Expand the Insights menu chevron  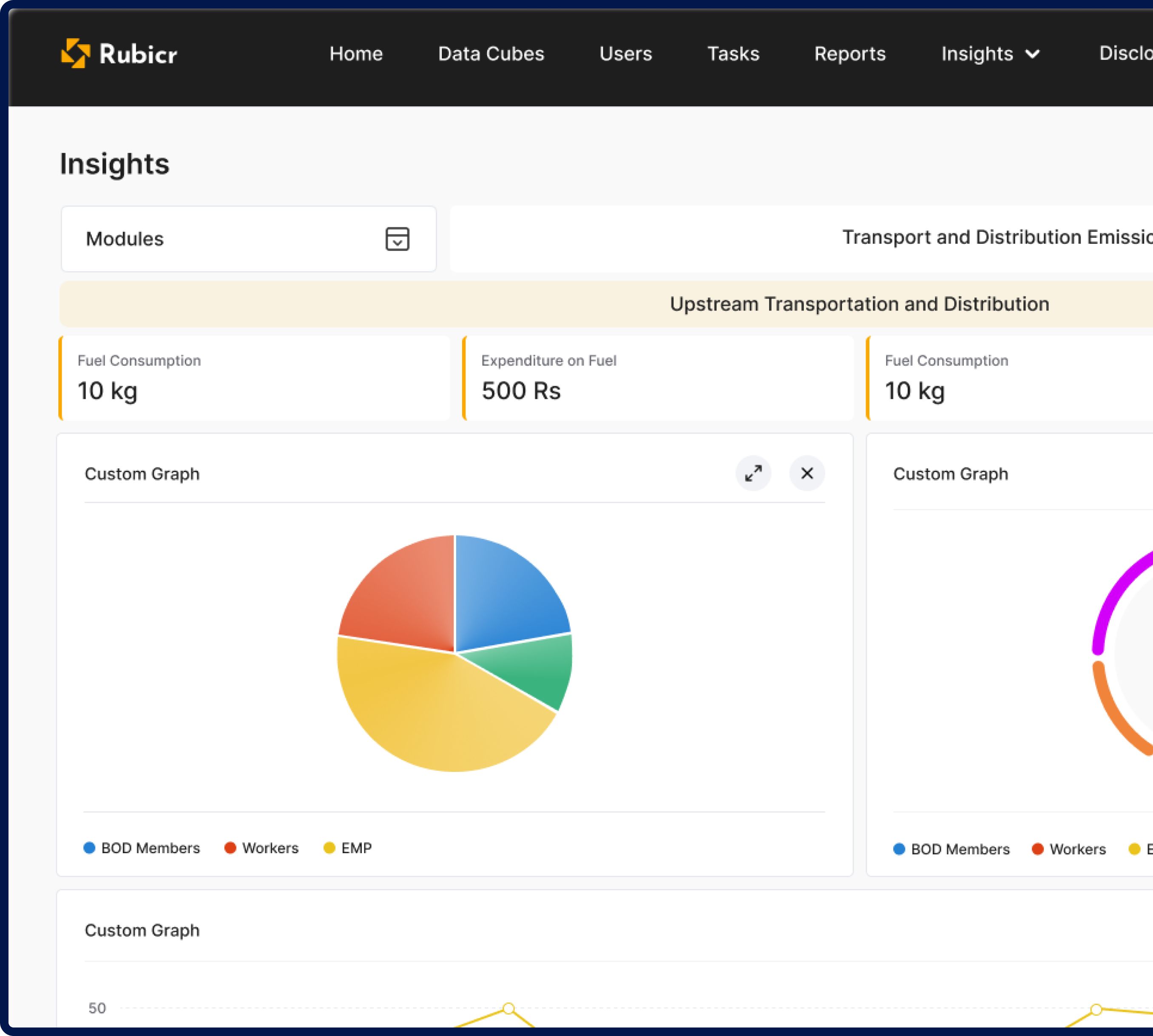pyautogui.click(x=1032, y=54)
